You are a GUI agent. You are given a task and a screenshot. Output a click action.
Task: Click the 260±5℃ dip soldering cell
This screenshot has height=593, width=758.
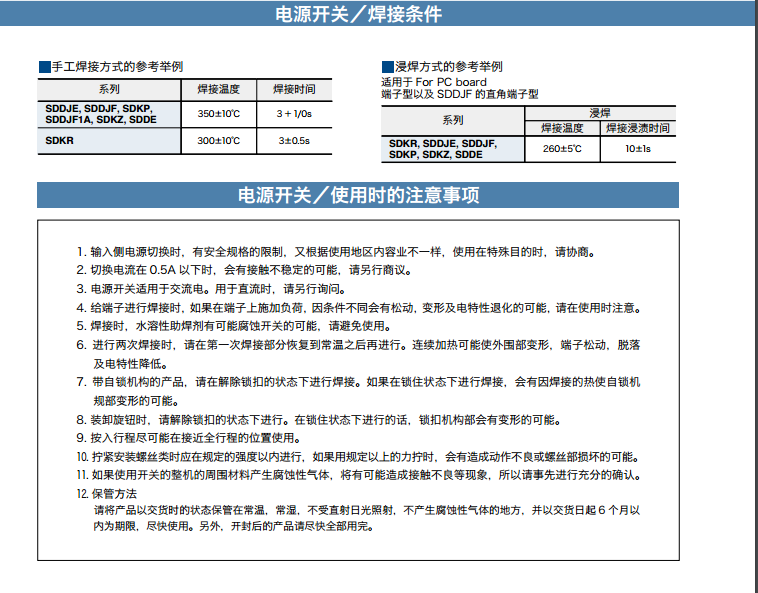[x=562, y=149]
